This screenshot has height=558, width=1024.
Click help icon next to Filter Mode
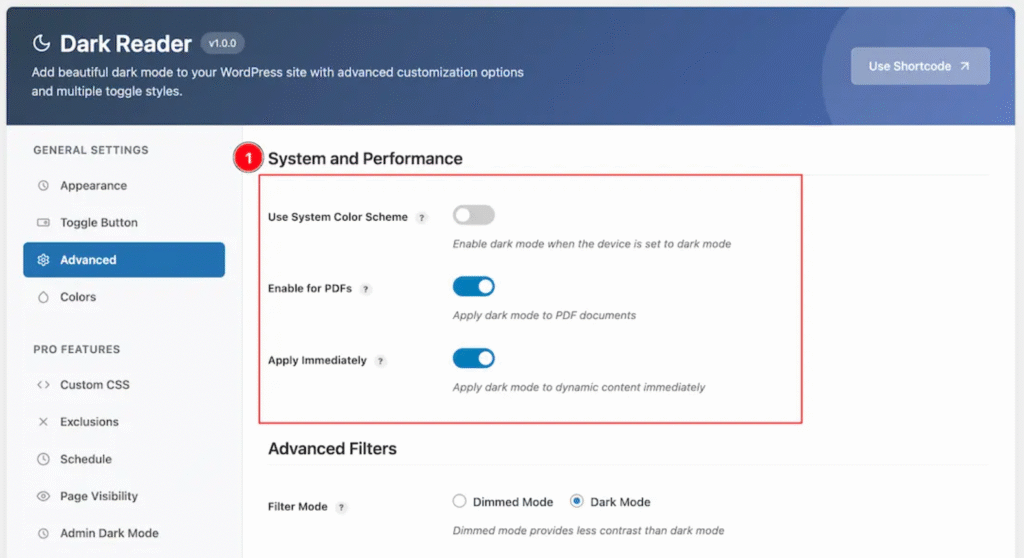[341, 508]
